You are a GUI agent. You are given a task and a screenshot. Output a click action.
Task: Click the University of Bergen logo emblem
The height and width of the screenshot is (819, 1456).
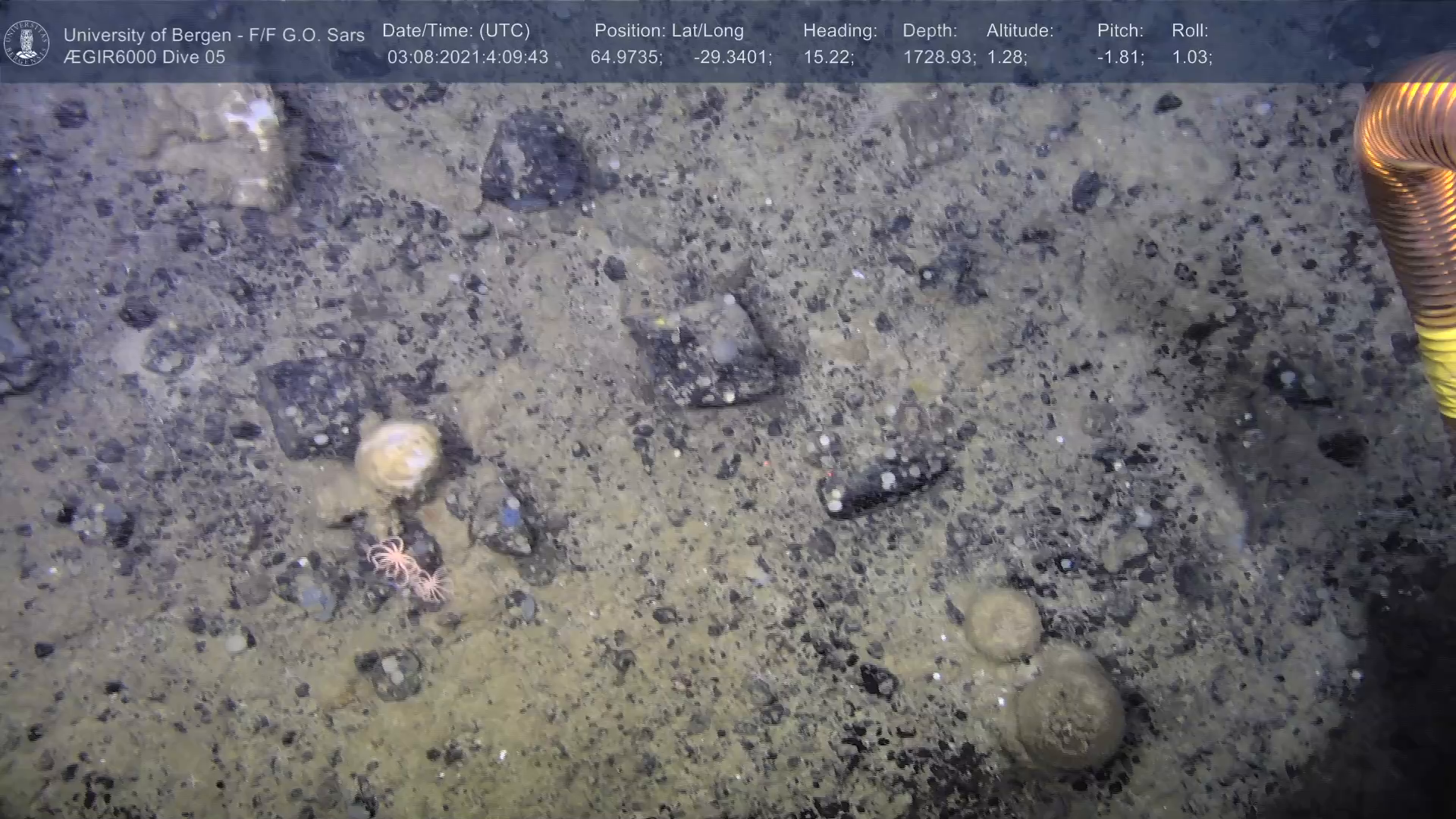pos(27,43)
